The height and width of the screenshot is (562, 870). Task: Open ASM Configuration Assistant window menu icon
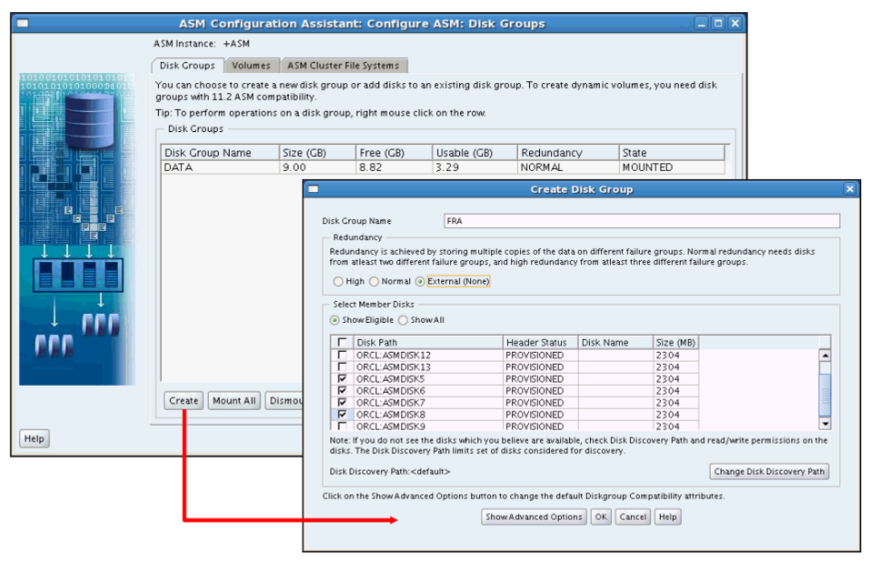pos(22,23)
